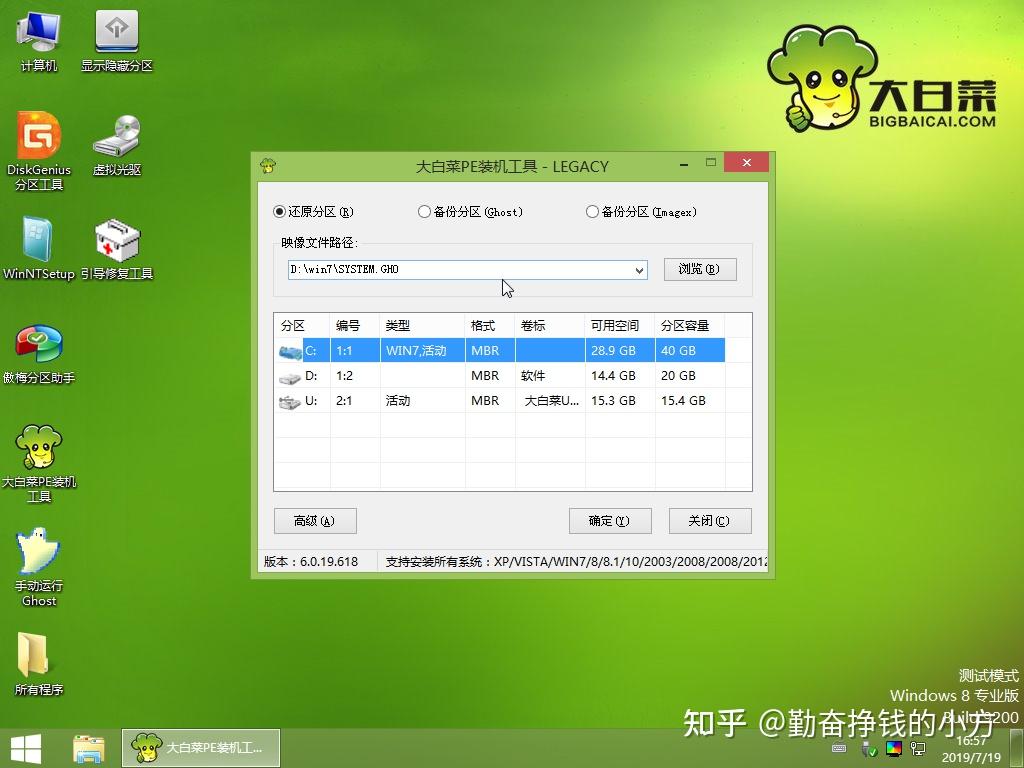Sort by the 分区 column header
1024x768 pixels.
[302, 325]
